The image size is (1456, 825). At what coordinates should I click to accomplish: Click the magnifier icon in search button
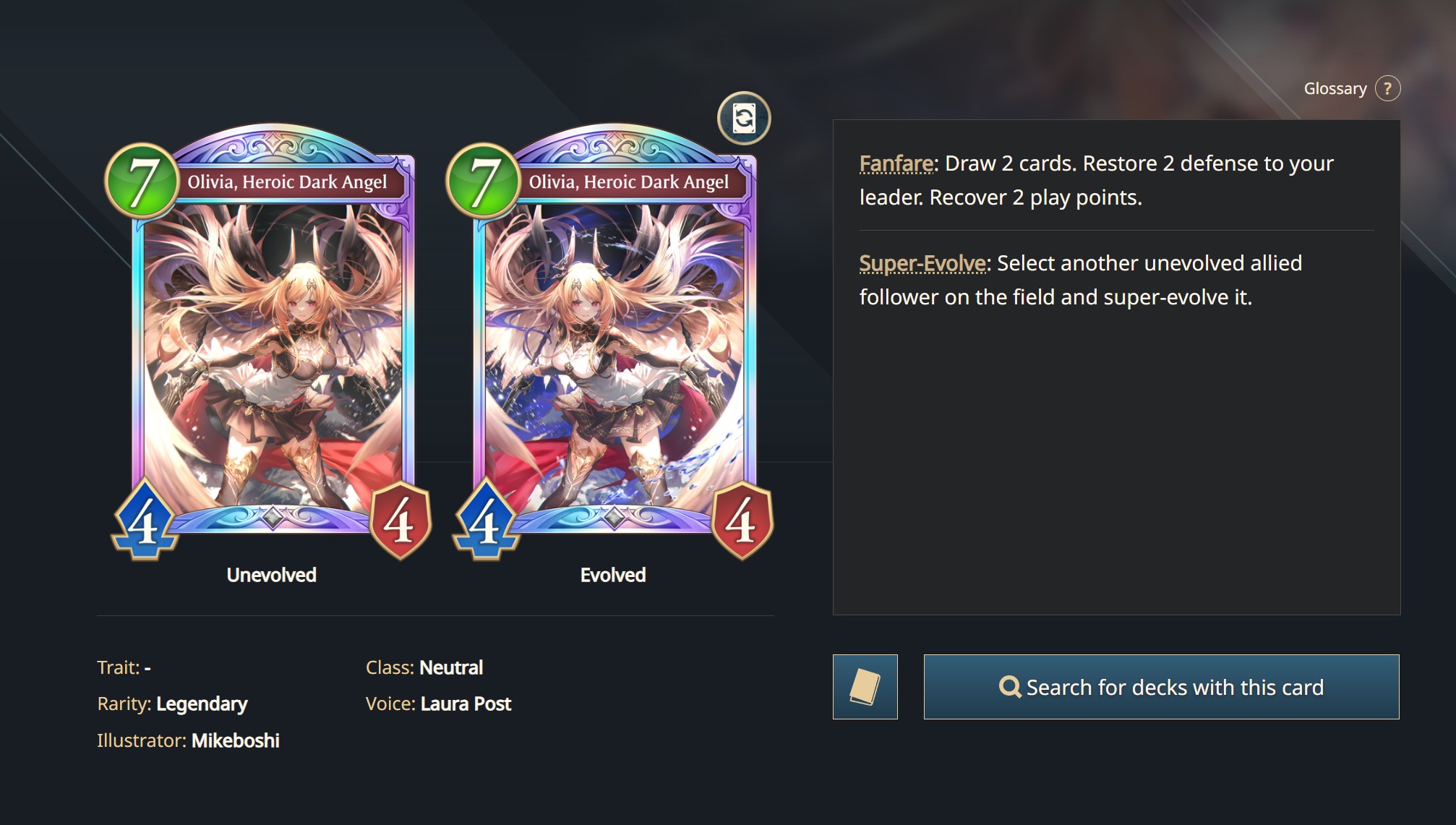tap(1009, 687)
